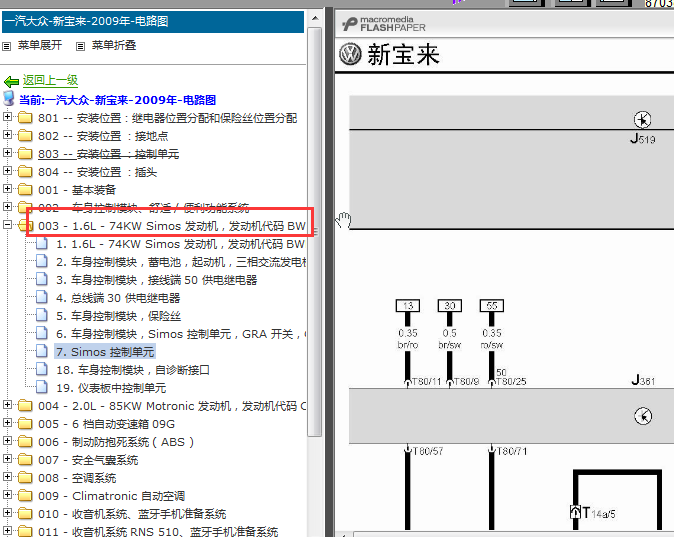Image resolution: width=674 pixels, height=537 pixels.
Task: Click 菜单折叠 to collapse all menus
Action: click(114, 45)
